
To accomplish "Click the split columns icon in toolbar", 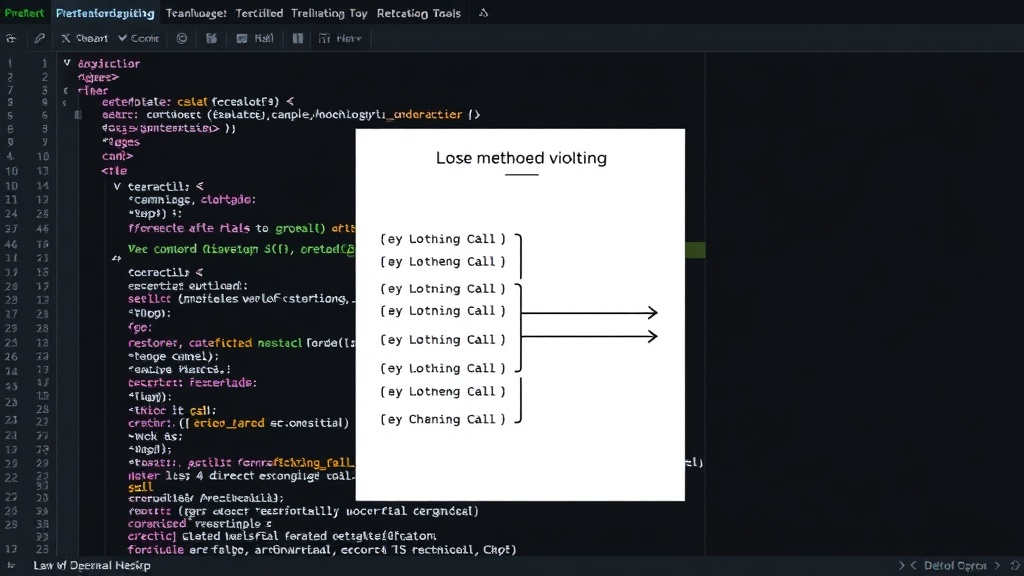I will (298, 39).
